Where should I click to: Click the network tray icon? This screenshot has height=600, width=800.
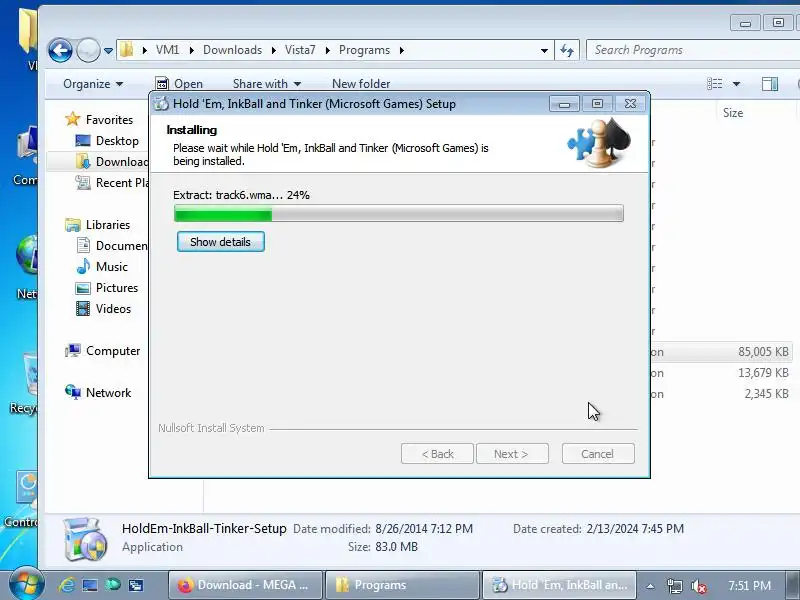675,586
